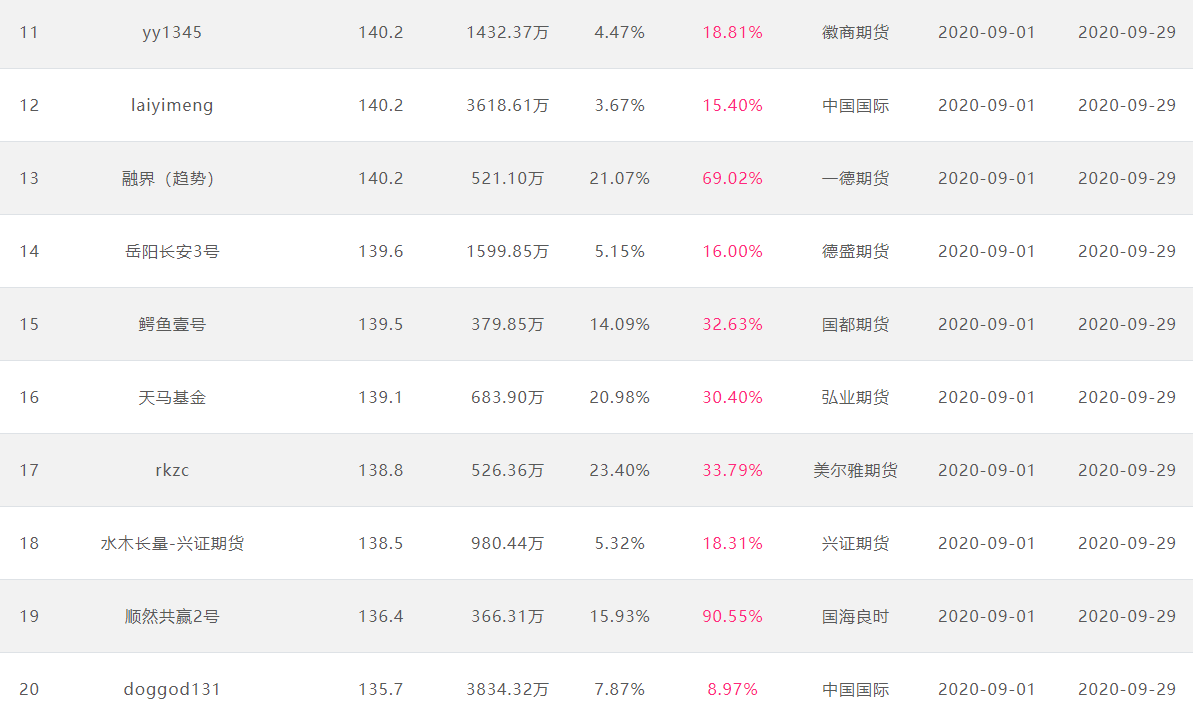Select rank number 16 cell

click(29, 398)
